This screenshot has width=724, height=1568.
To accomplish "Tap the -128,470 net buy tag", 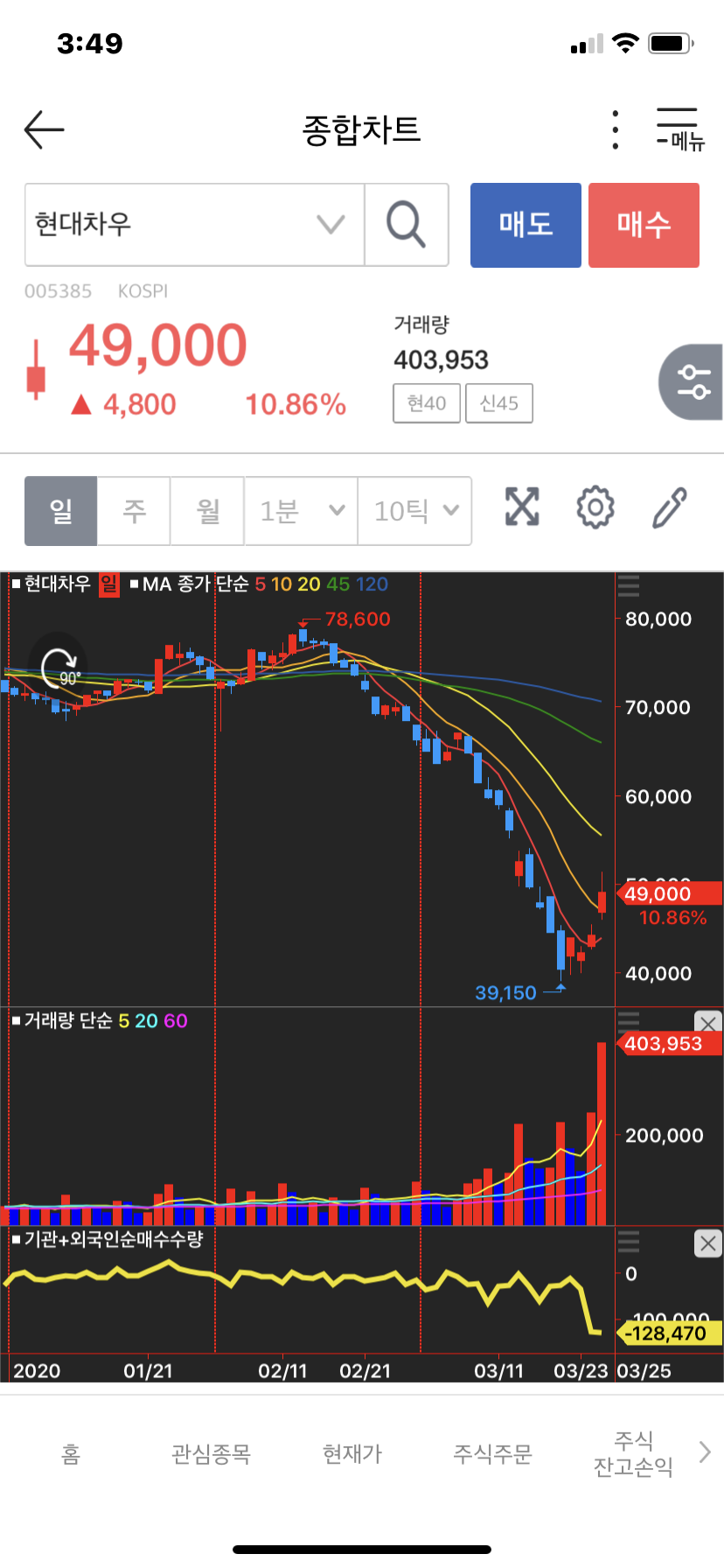I will coord(670,1333).
